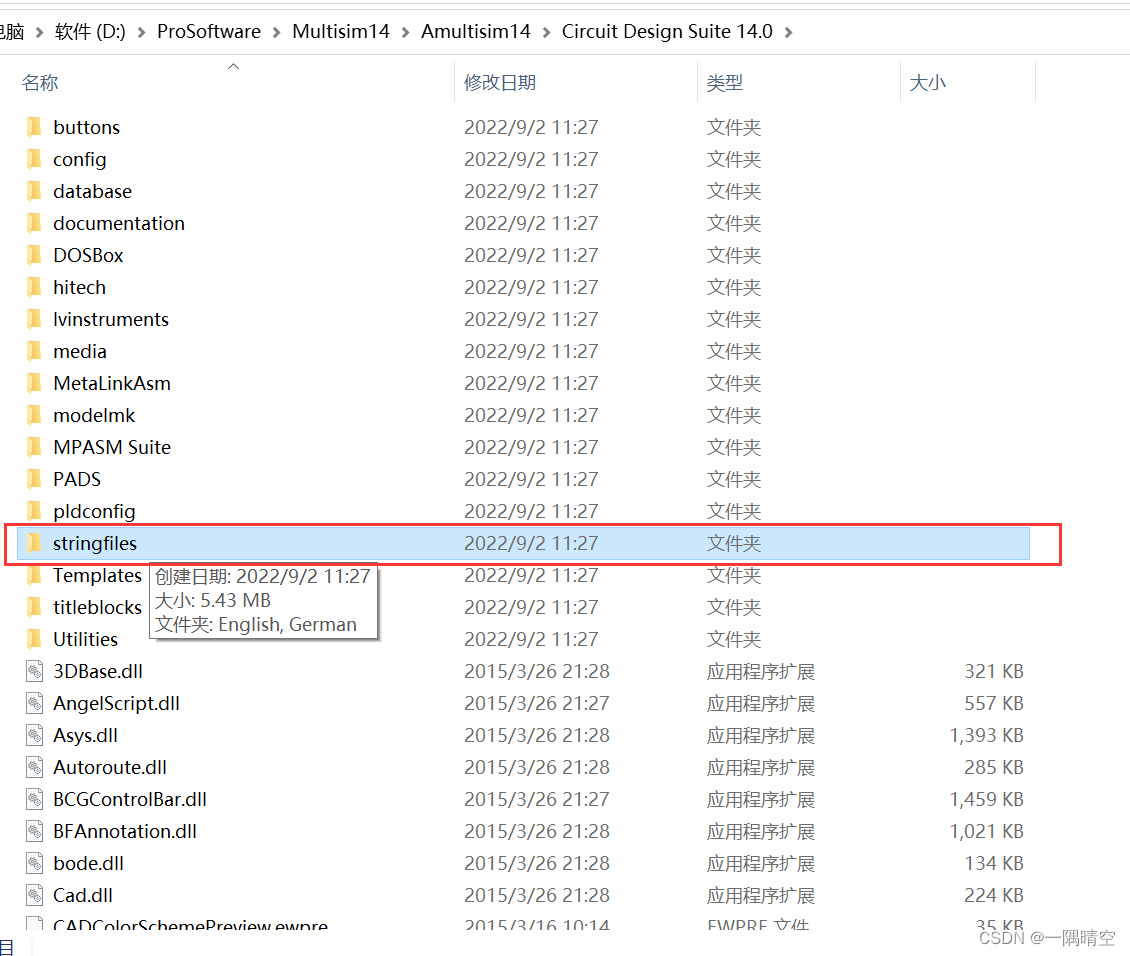
Task: Click the PADS folder icon
Action: 34,479
